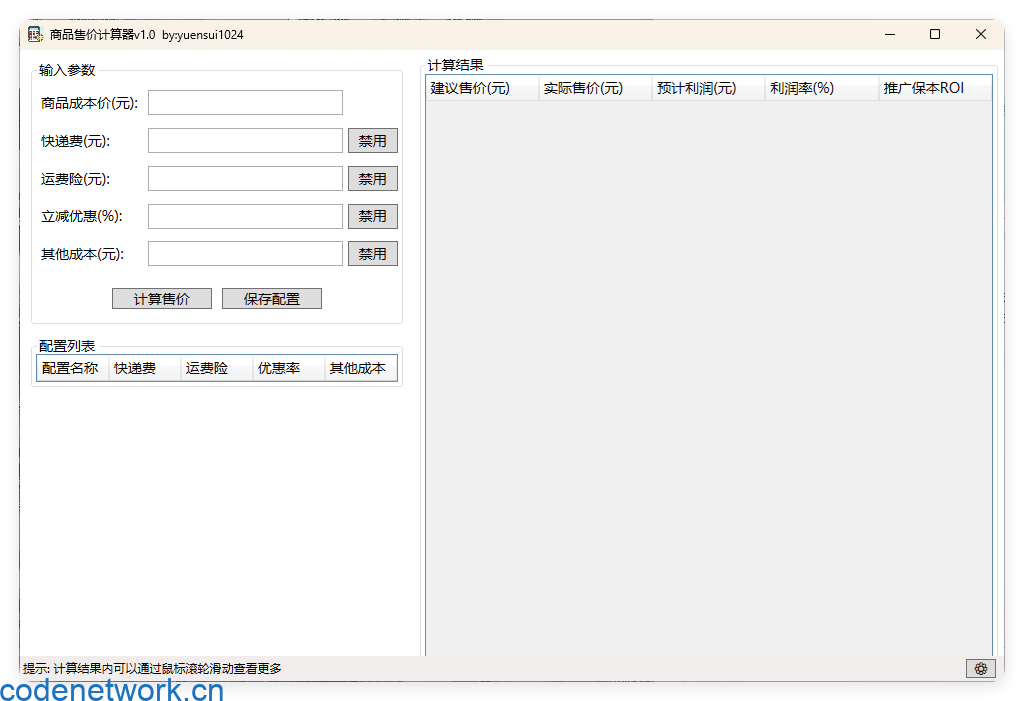
Task: Select the 建议售价(元) column header
Action: pos(470,88)
